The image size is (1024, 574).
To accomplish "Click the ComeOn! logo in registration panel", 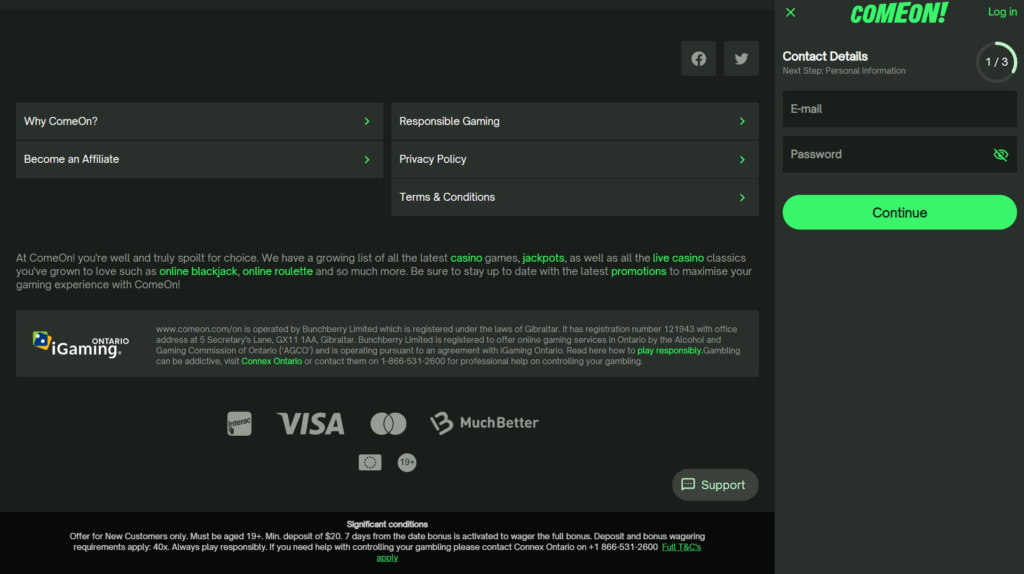I will (899, 13).
